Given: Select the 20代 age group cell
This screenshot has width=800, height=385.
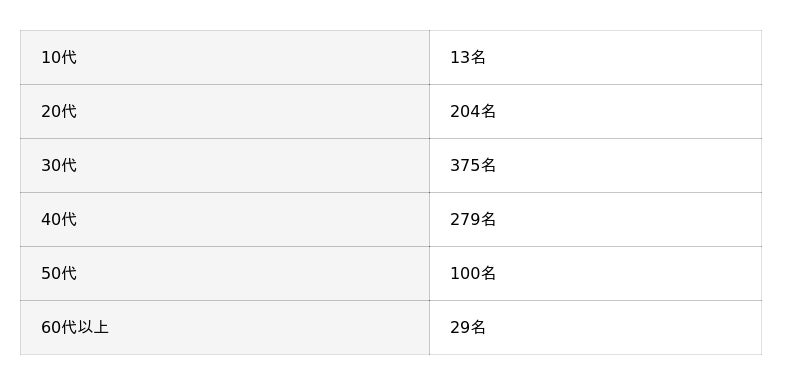Looking at the screenshot, I should click(225, 112).
